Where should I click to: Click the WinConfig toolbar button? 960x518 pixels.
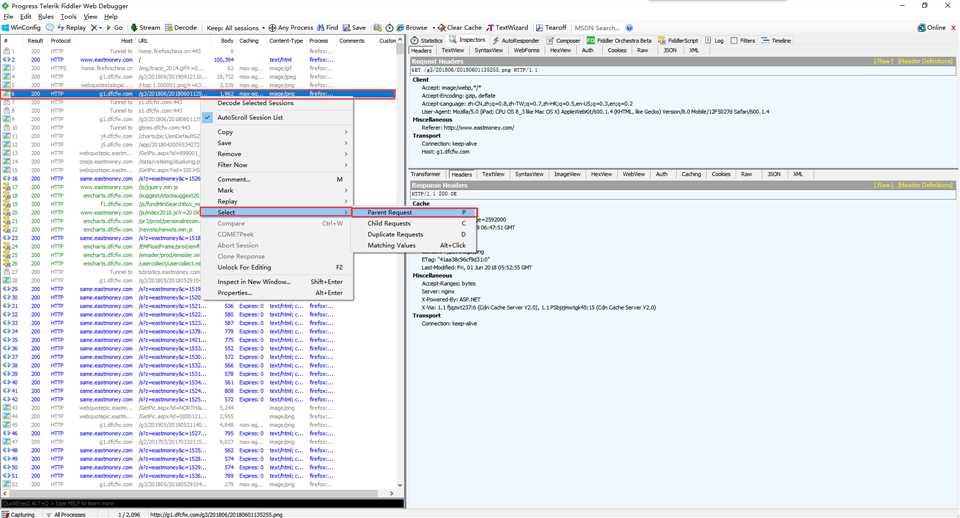pos(21,28)
